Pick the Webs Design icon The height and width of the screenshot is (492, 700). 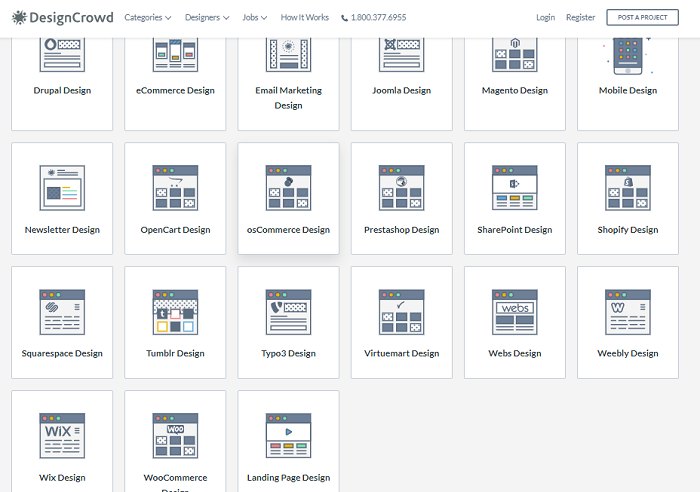[x=515, y=312]
